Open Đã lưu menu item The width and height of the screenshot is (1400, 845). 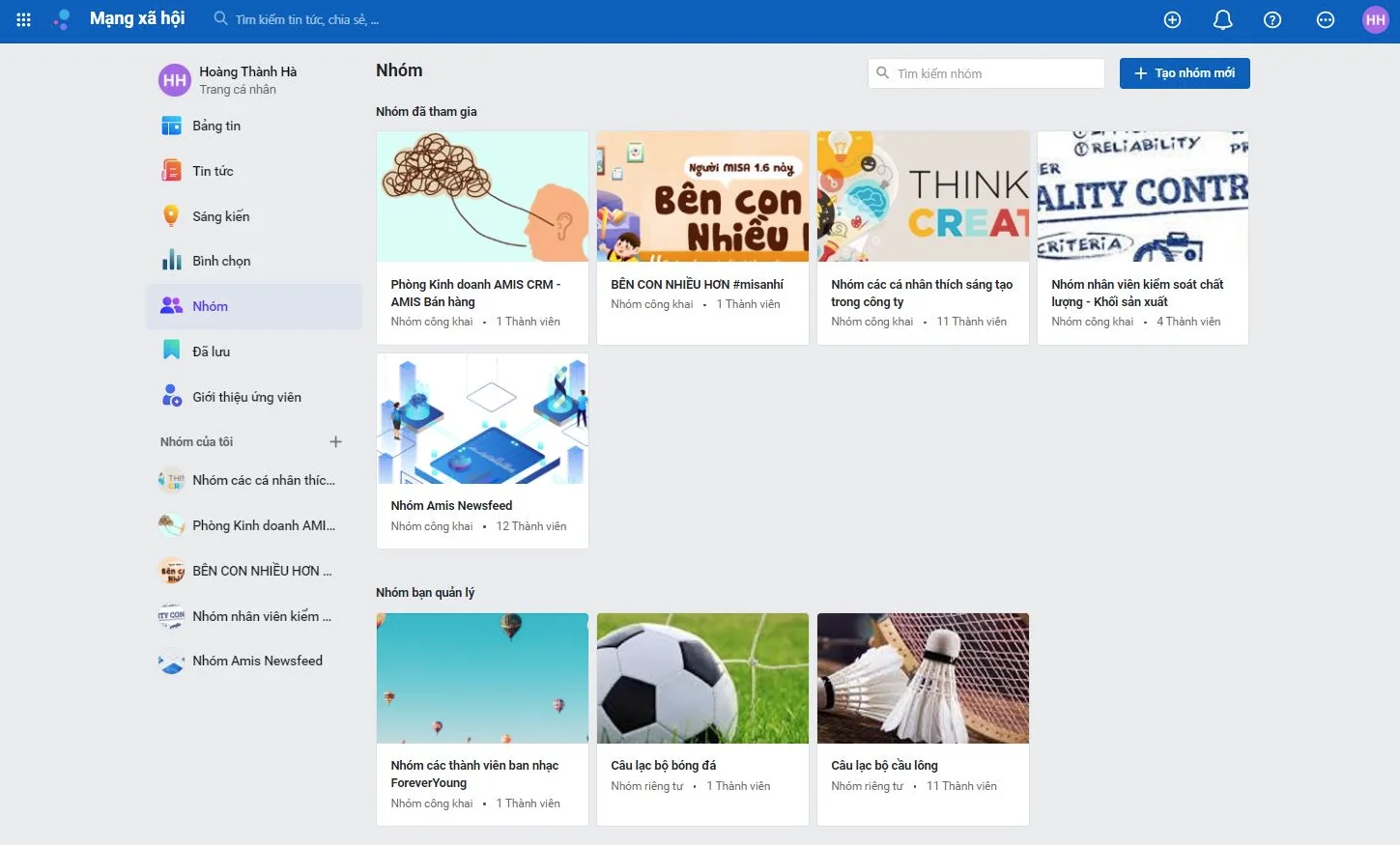point(254,352)
